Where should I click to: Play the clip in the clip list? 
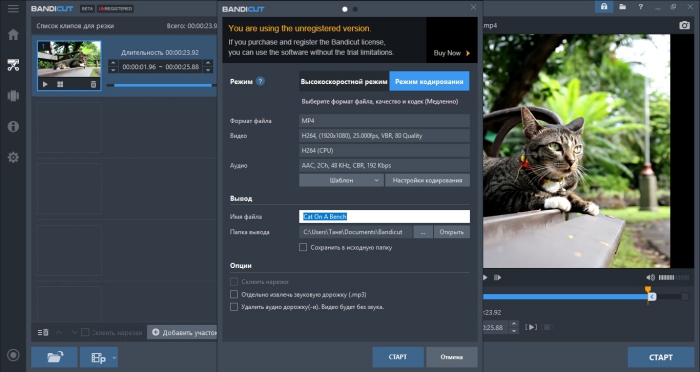pos(45,84)
